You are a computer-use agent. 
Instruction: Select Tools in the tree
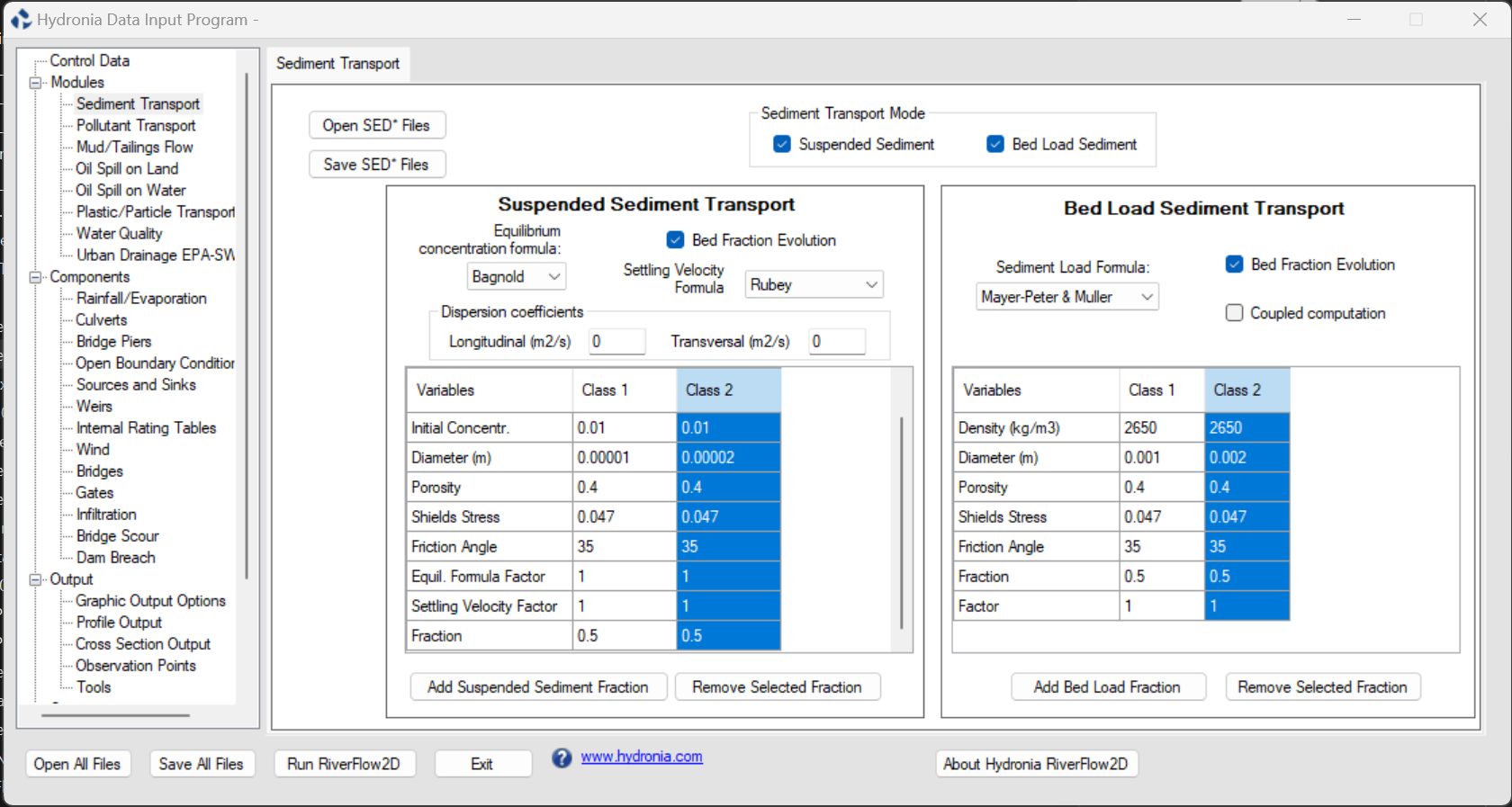point(94,686)
